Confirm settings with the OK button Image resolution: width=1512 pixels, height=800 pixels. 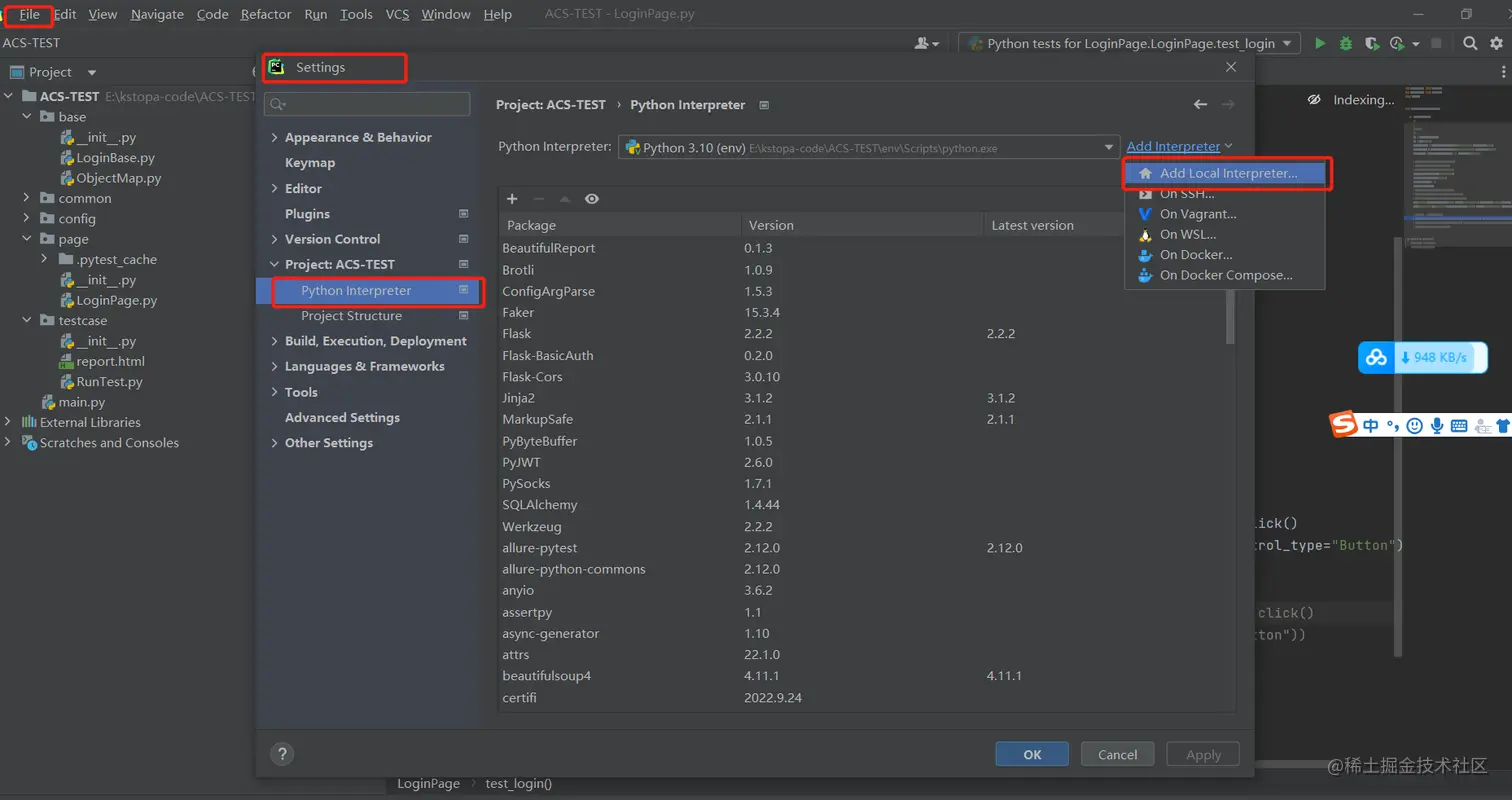1032,755
